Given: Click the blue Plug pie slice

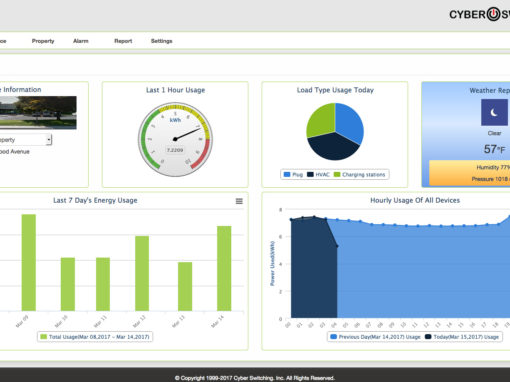Looking at the screenshot, I should coord(349,122).
